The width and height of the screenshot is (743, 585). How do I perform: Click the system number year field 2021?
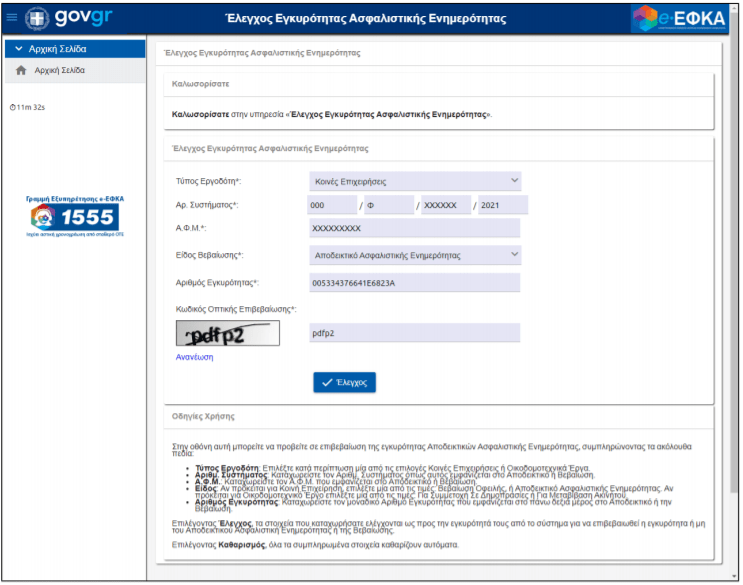click(x=503, y=205)
